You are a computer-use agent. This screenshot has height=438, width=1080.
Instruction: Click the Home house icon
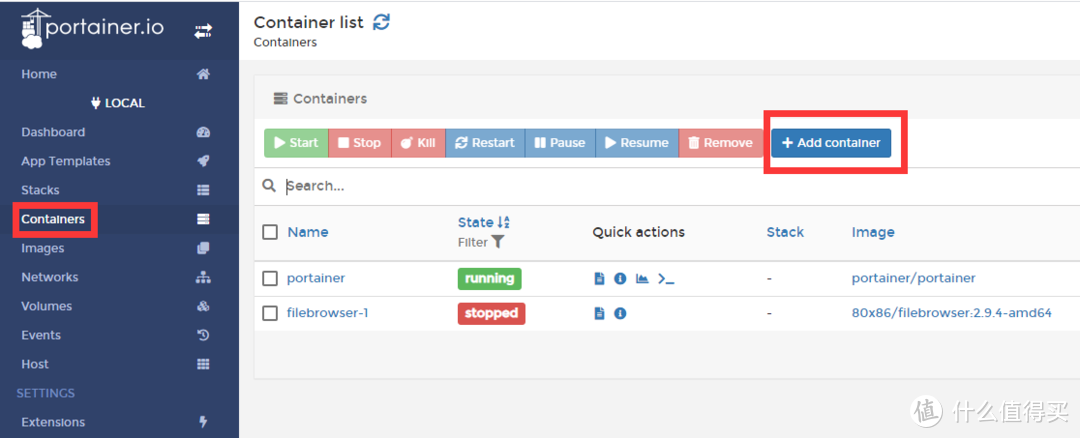coord(203,74)
